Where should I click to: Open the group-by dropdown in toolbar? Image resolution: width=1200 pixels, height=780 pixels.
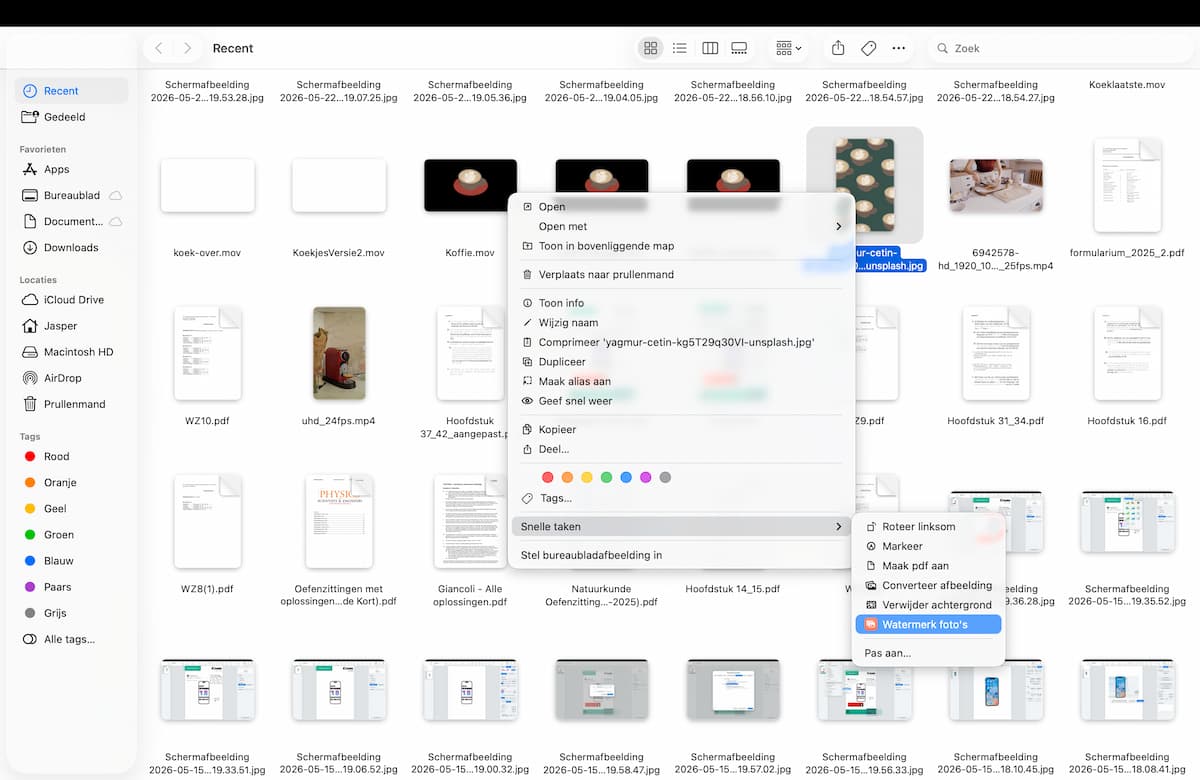pyautogui.click(x=791, y=48)
